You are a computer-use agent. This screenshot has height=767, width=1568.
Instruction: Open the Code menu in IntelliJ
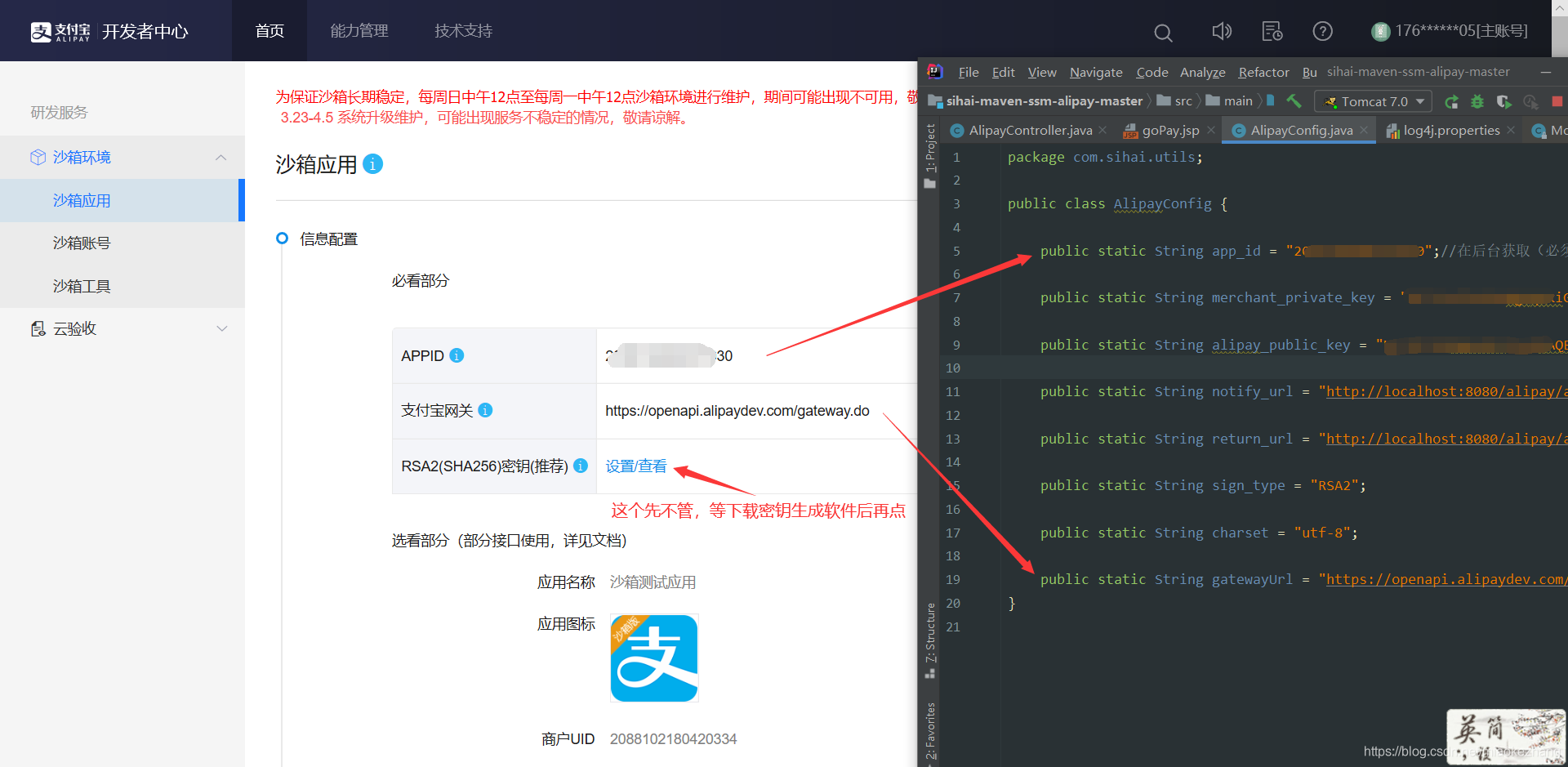(x=1152, y=72)
